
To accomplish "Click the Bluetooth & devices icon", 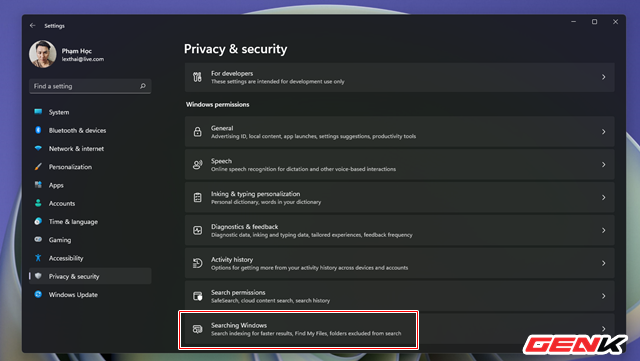I will pyautogui.click(x=38, y=130).
